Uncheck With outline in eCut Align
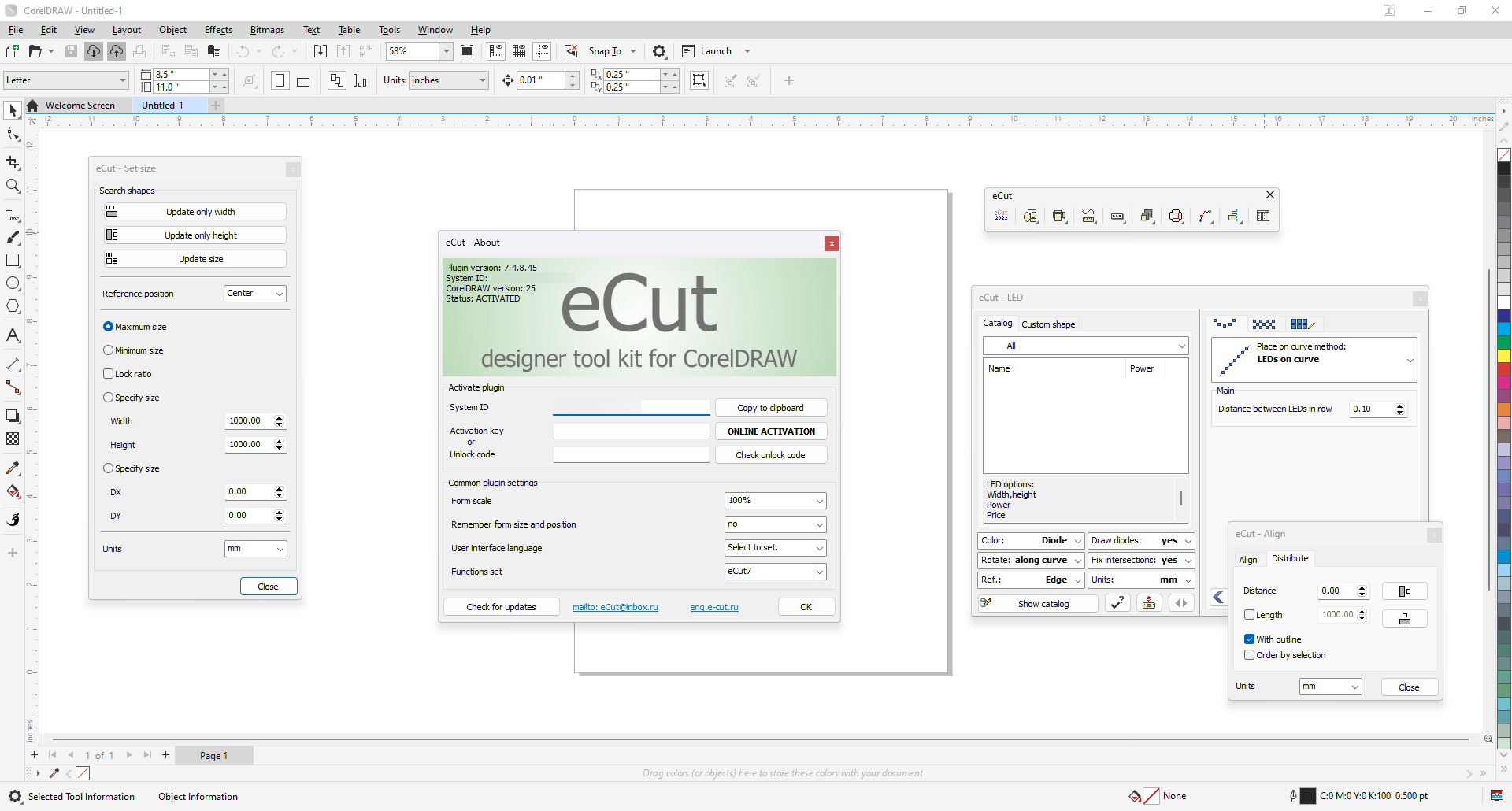The height and width of the screenshot is (811, 1512). click(1249, 639)
